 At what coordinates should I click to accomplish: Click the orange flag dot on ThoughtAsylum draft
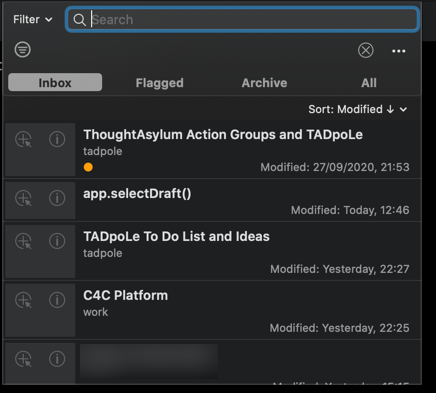coord(88,167)
